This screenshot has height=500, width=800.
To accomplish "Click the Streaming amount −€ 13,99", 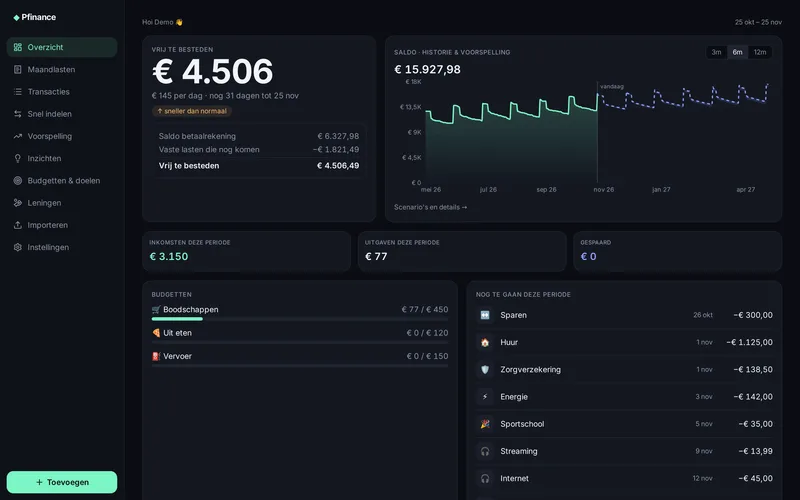I will tap(756, 451).
